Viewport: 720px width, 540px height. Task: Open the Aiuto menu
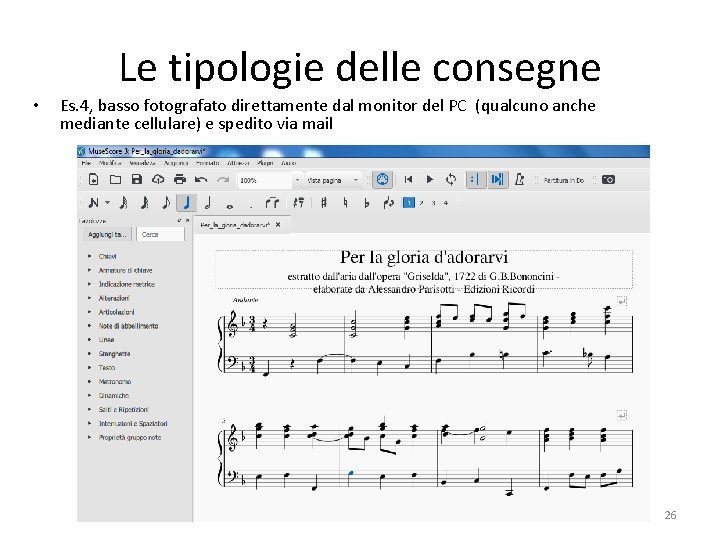[x=288, y=163]
